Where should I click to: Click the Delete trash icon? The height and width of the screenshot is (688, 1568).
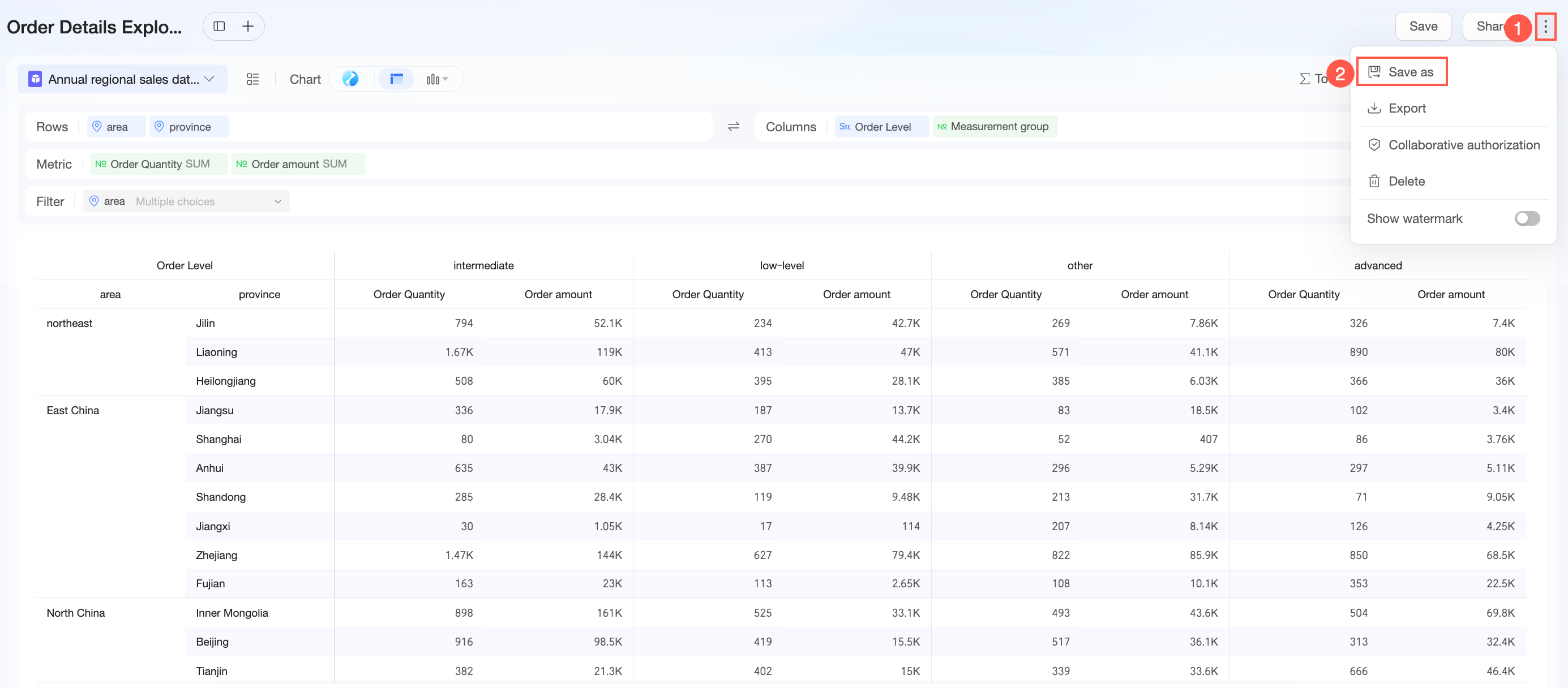[x=1374, y=181]
